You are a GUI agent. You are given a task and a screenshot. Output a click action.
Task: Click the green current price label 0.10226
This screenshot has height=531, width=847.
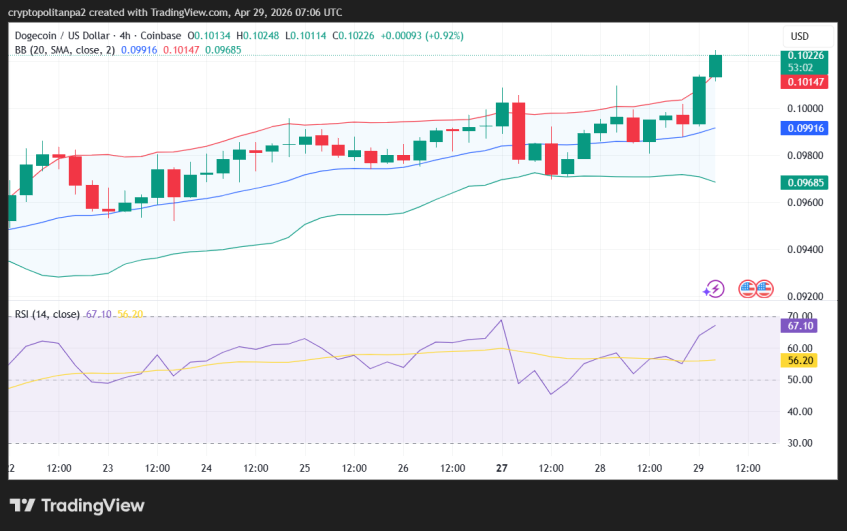[x=806, y=56]
